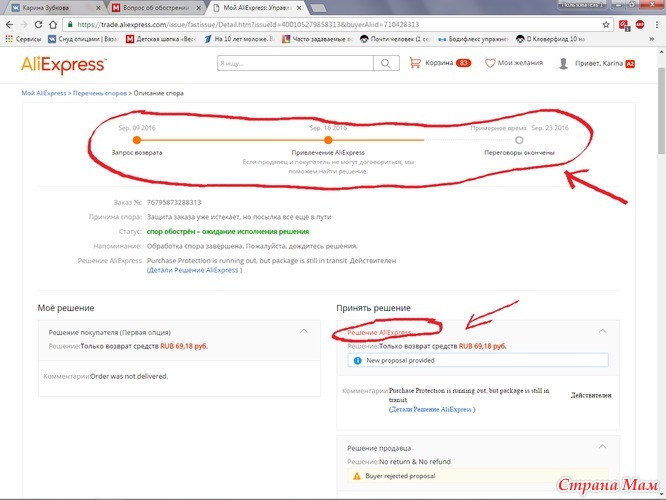
Task: Click 'Order was not delivered.' comment
Action: pos(129,376)
